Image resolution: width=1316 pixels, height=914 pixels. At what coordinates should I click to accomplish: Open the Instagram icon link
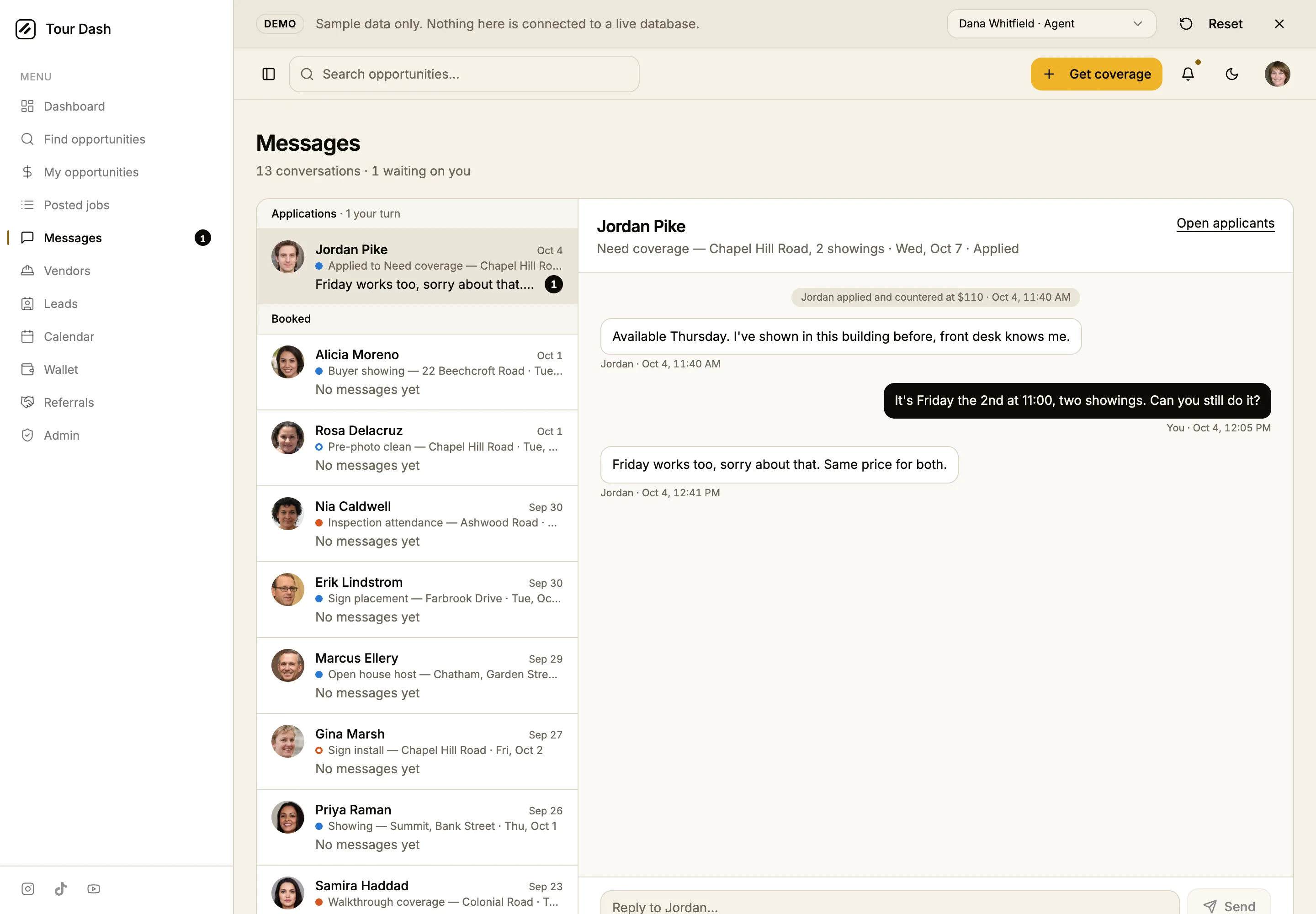[27, 889]
